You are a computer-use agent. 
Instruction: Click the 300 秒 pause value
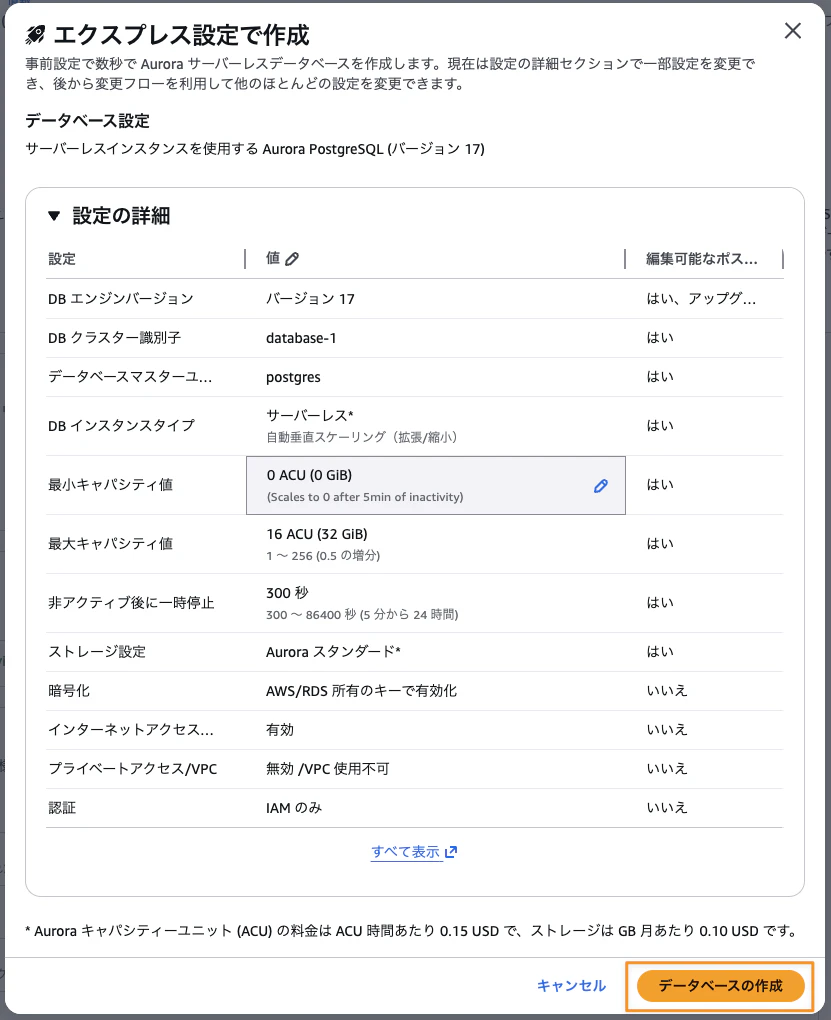288,593
